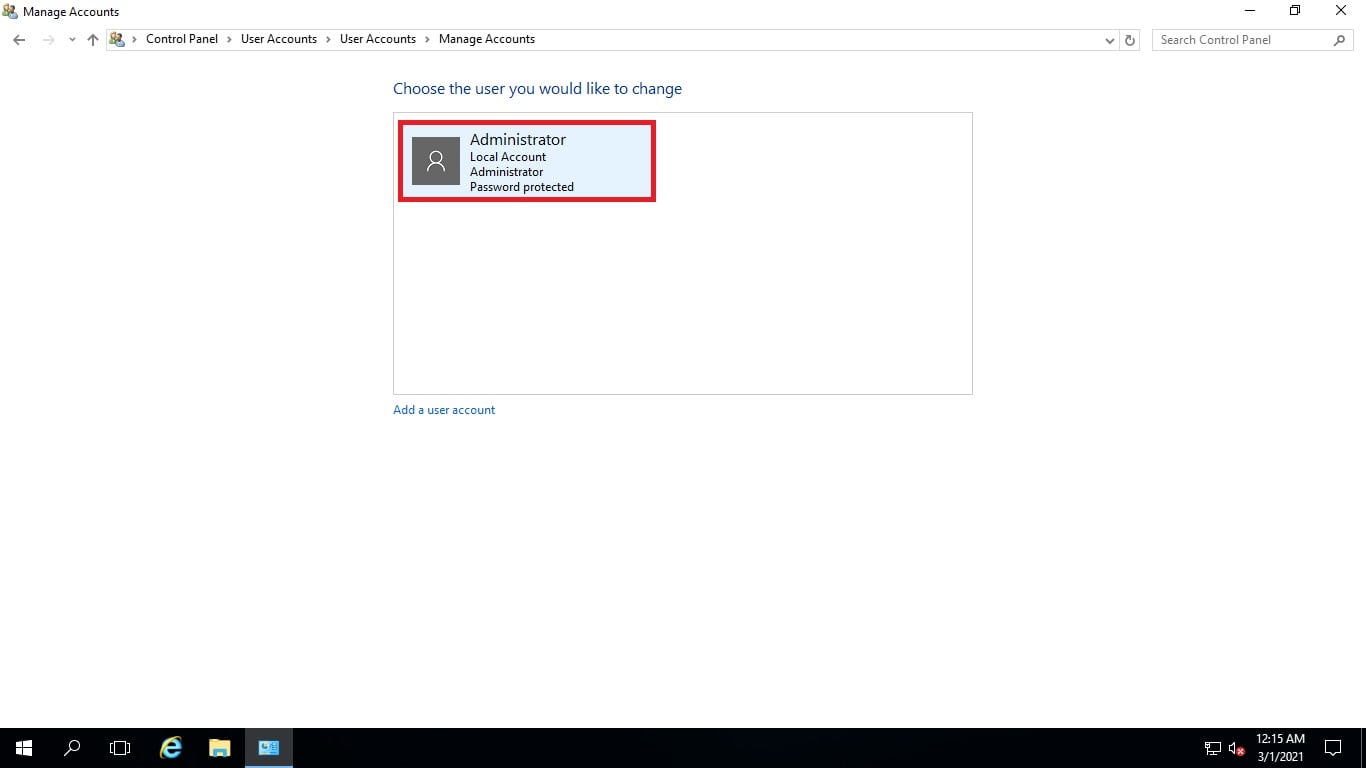Viewport: 1366px width, 768px height.
Task: Expand chevron after Control Panel breadcrumb
Action: [x=229, y=39]
